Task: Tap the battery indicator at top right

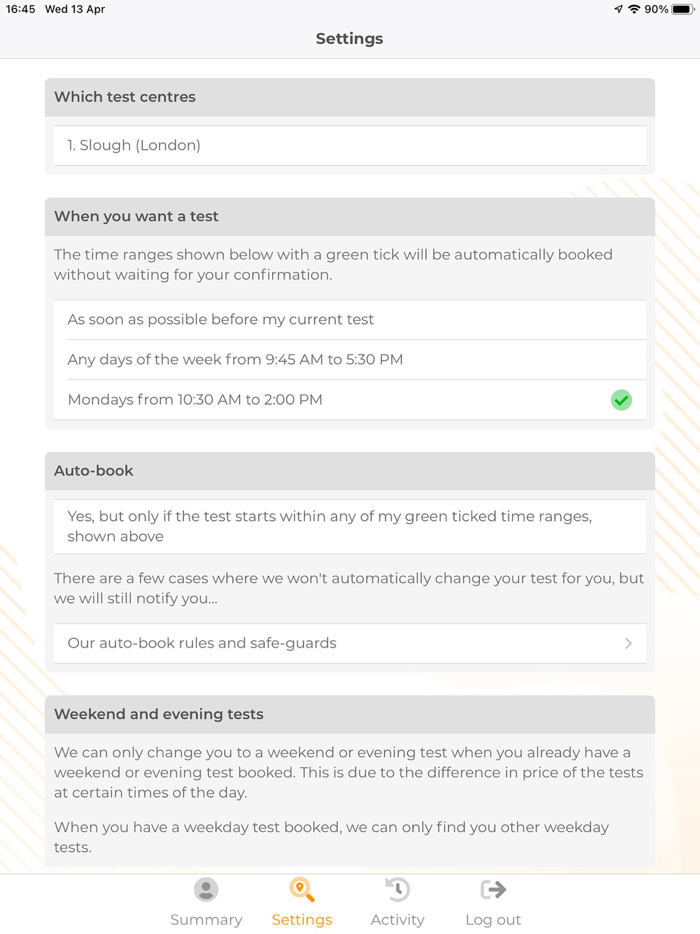Action: pos(682,9)
